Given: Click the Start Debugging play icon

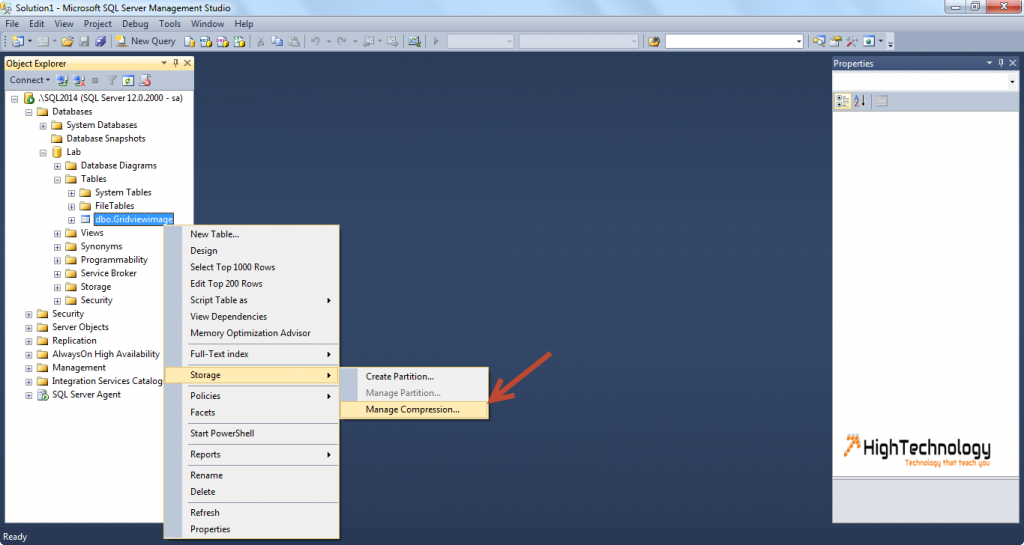Looking at the screenshot, I should (x=436, y=41).
